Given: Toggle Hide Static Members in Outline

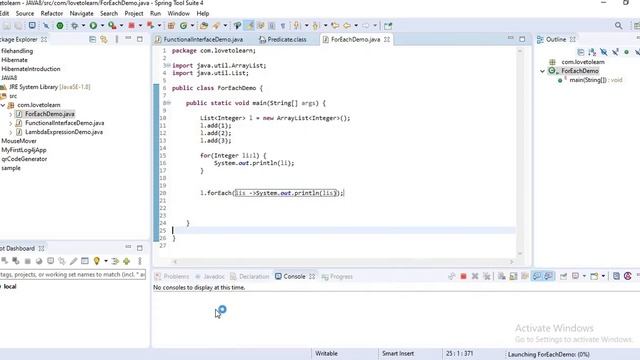Looking at the screenshot, I should click(615, 52).
